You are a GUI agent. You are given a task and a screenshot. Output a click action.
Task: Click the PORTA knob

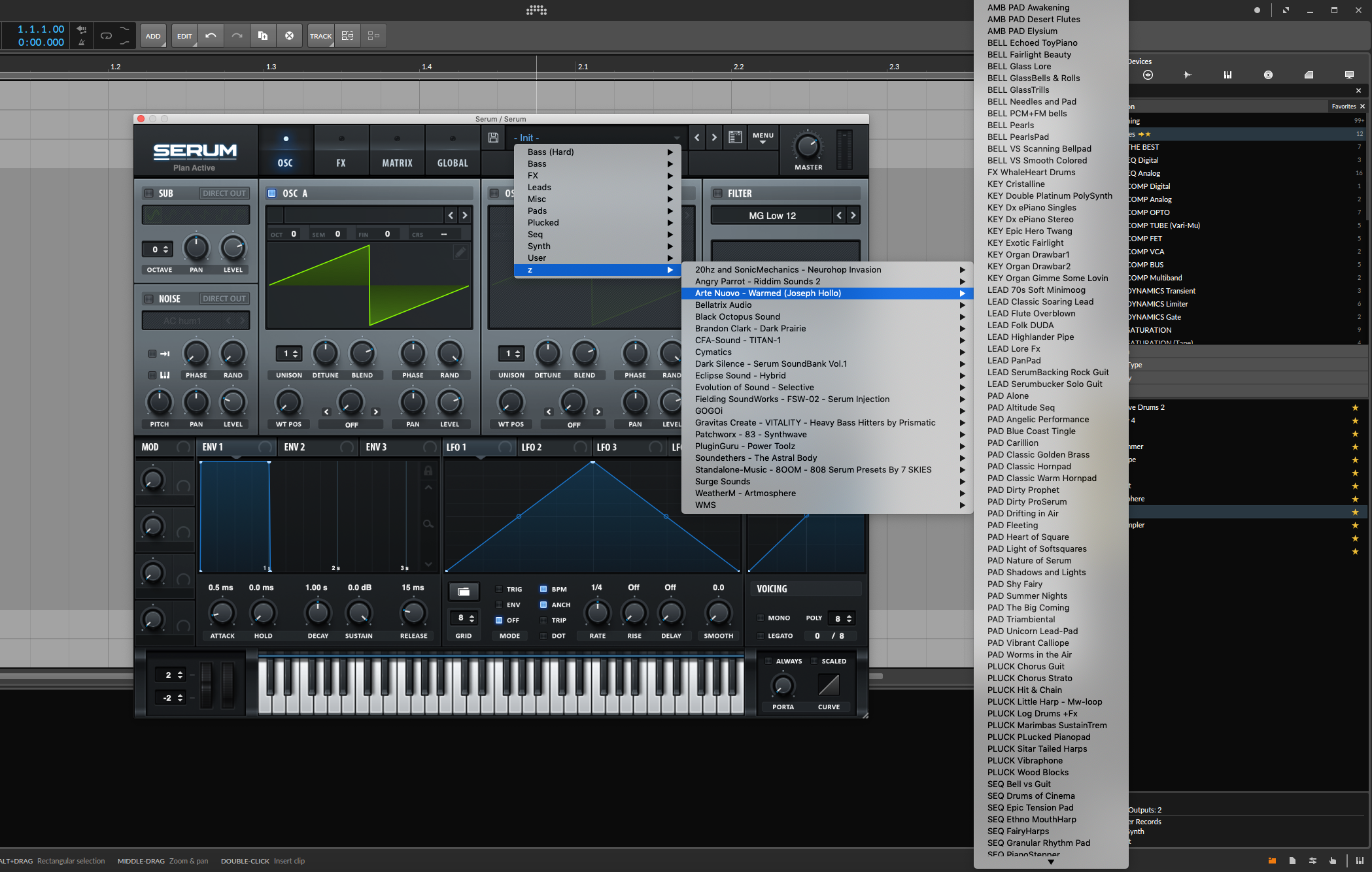pyautogui.click(x=783, y=685)
